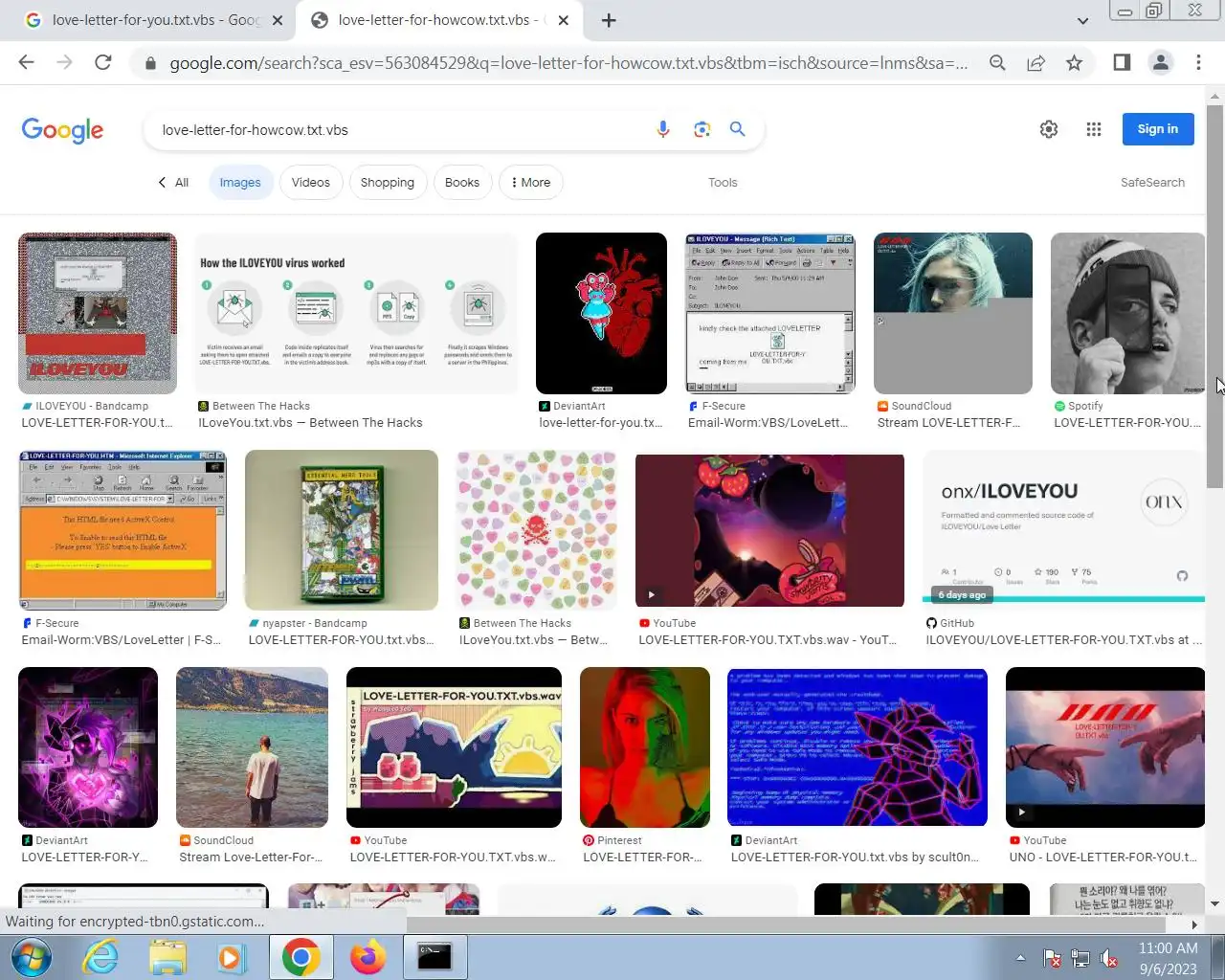This screenshot has height=980, width=1225.
Task: Close the love-letter-for-howcow tab
Action: point(564,20)
